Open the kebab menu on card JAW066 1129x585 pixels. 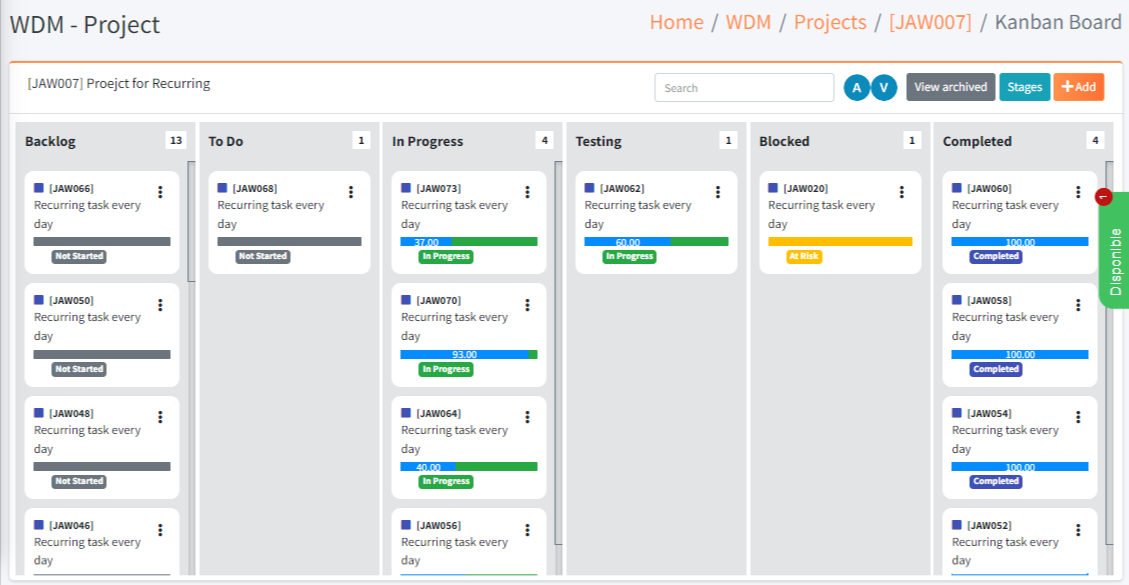(x=160, y=192)
